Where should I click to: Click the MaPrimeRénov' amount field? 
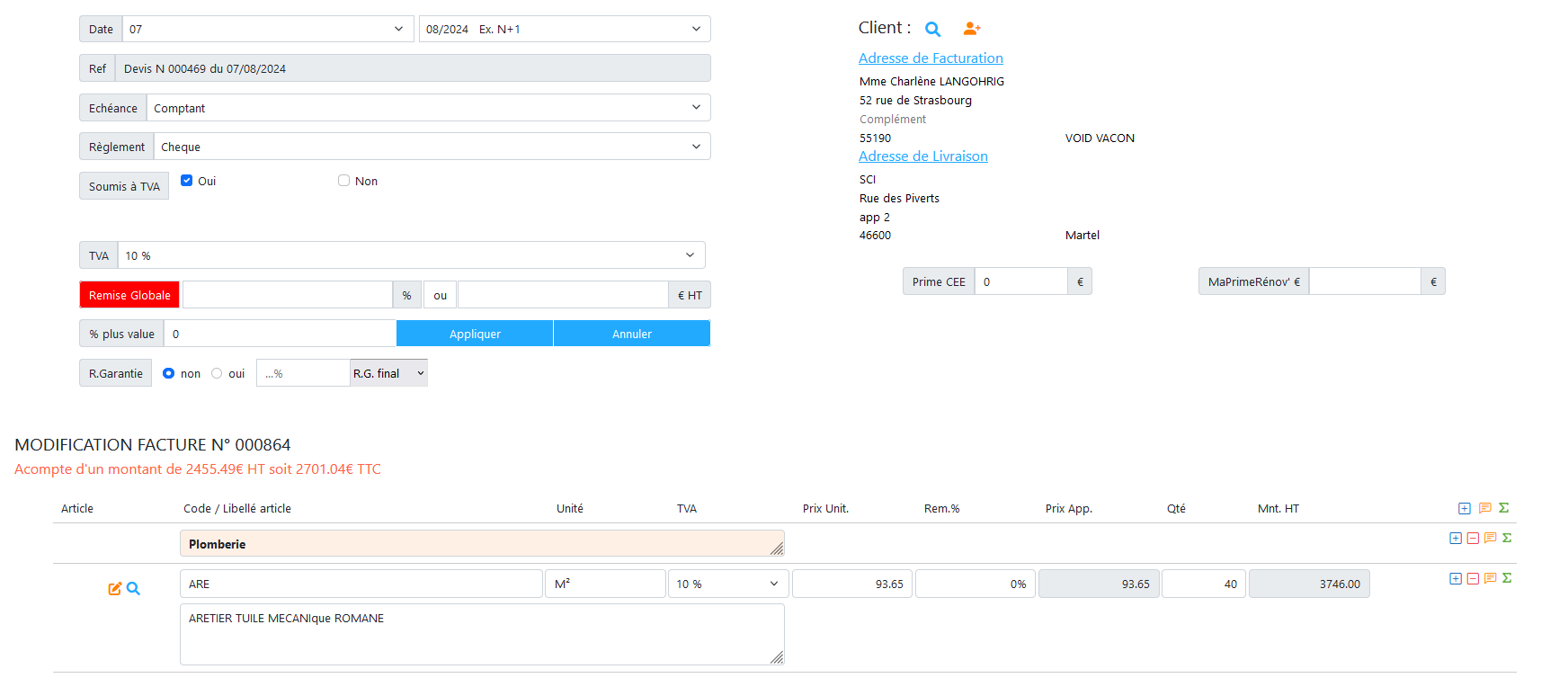(1365, 281)
